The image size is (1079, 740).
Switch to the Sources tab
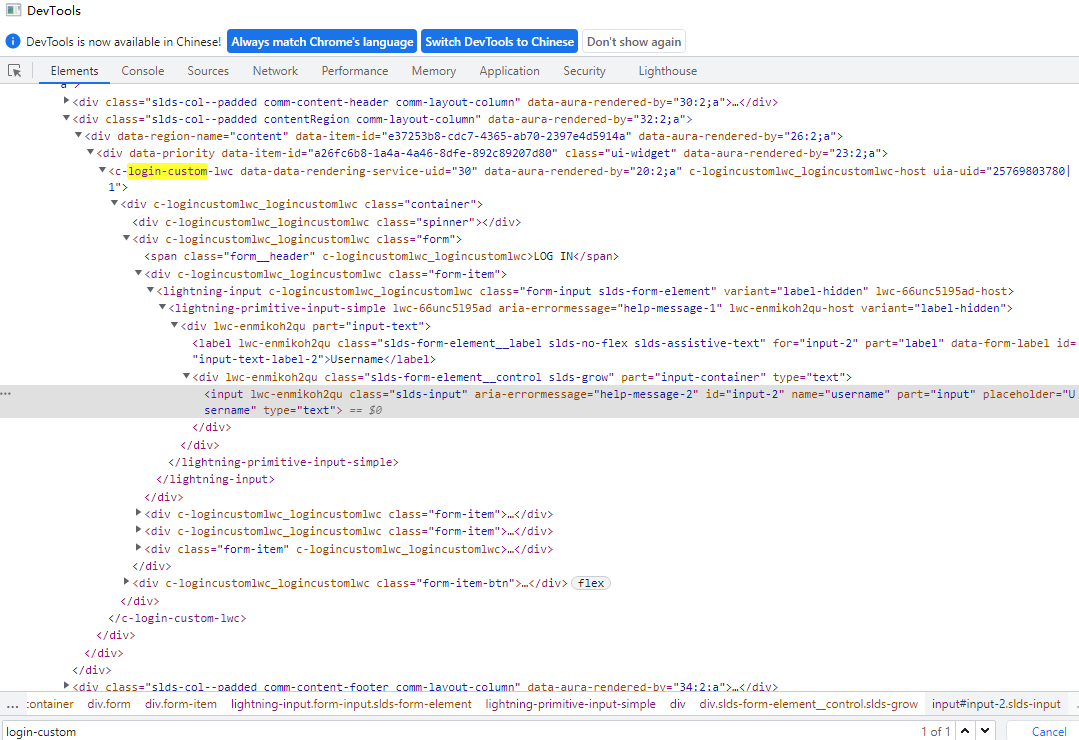click(x=208, y=71)
